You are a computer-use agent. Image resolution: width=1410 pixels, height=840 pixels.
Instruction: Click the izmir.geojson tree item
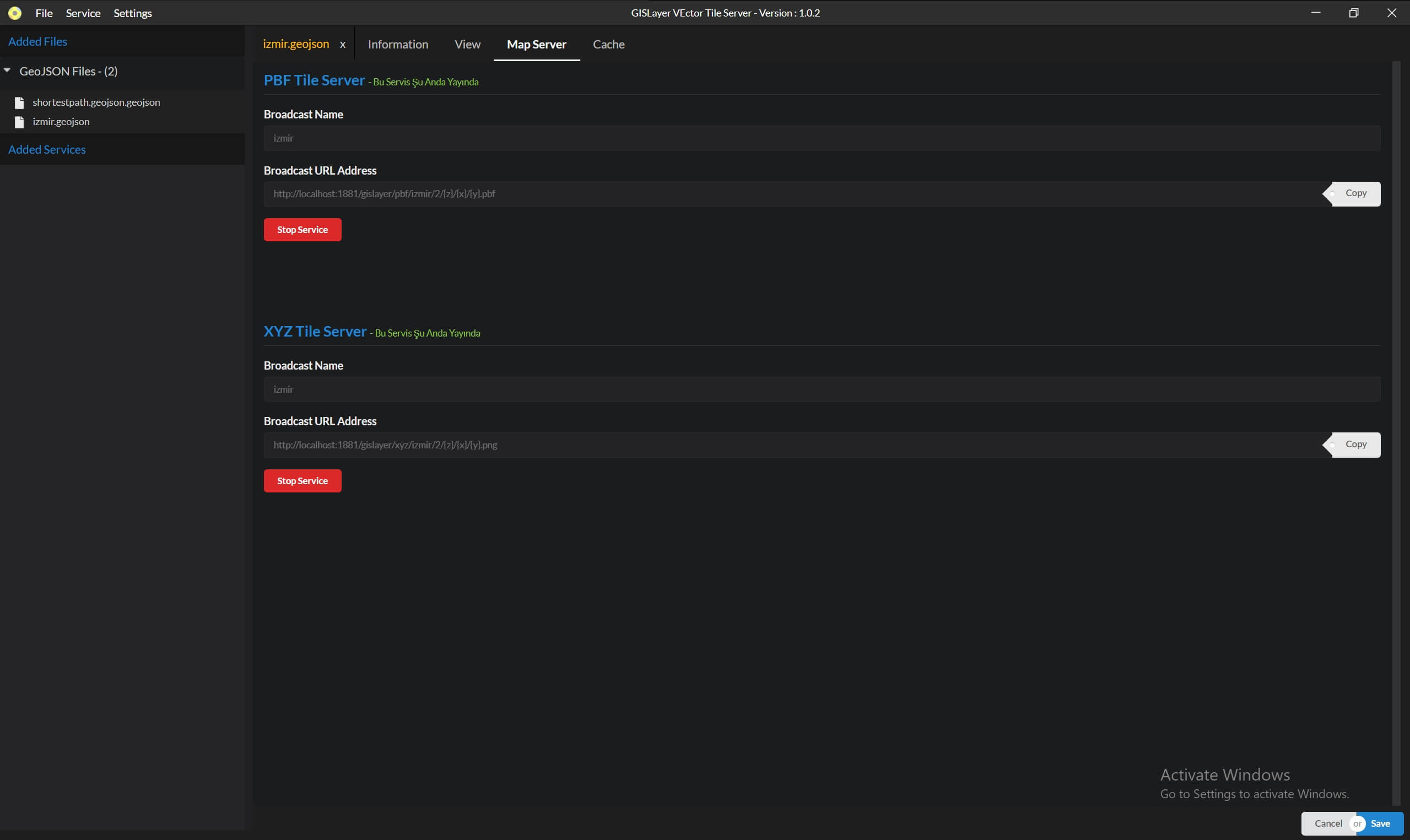tap(61, 122)
